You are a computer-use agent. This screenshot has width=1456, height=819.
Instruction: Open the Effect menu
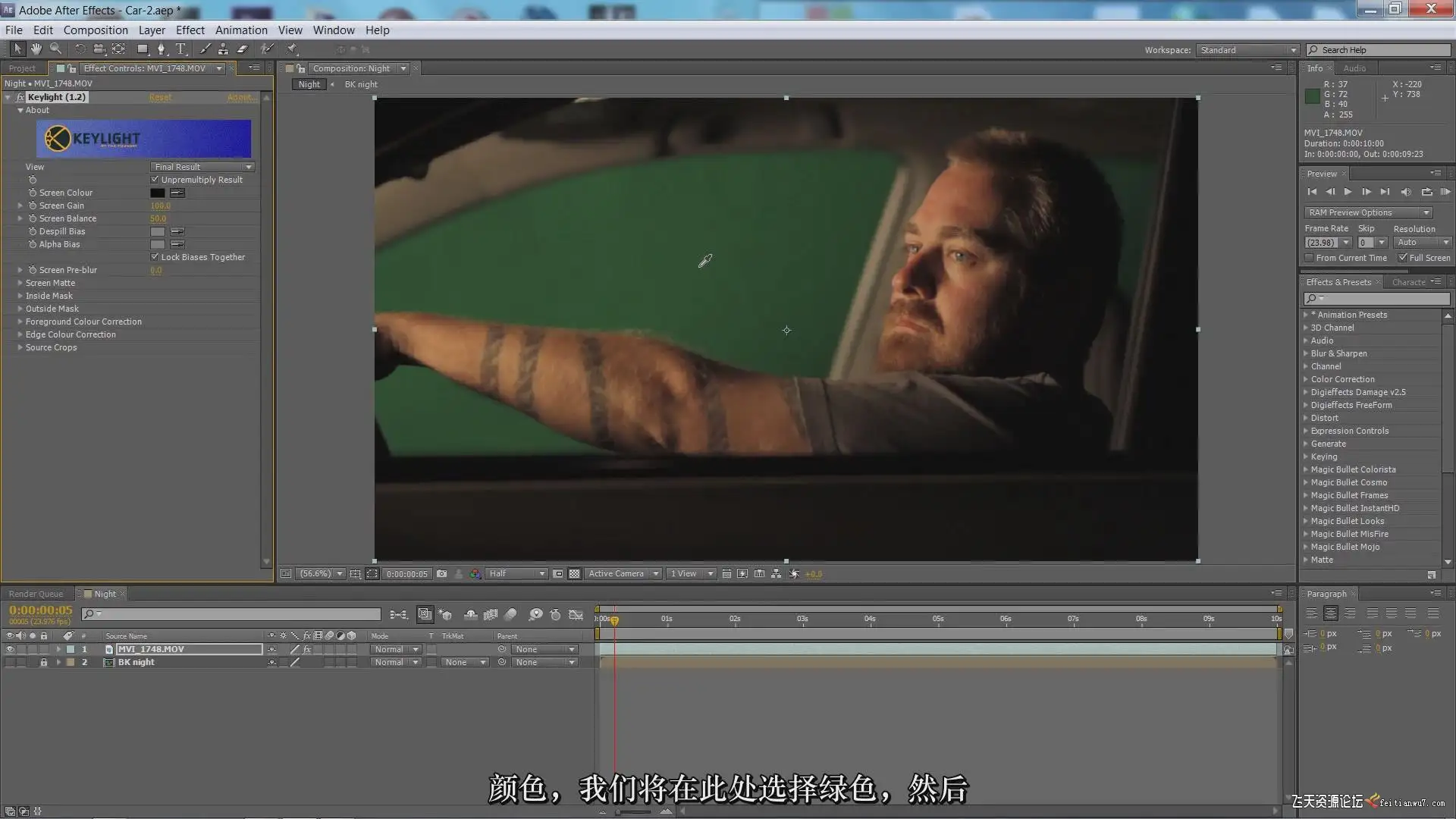[x=190, y=30]
